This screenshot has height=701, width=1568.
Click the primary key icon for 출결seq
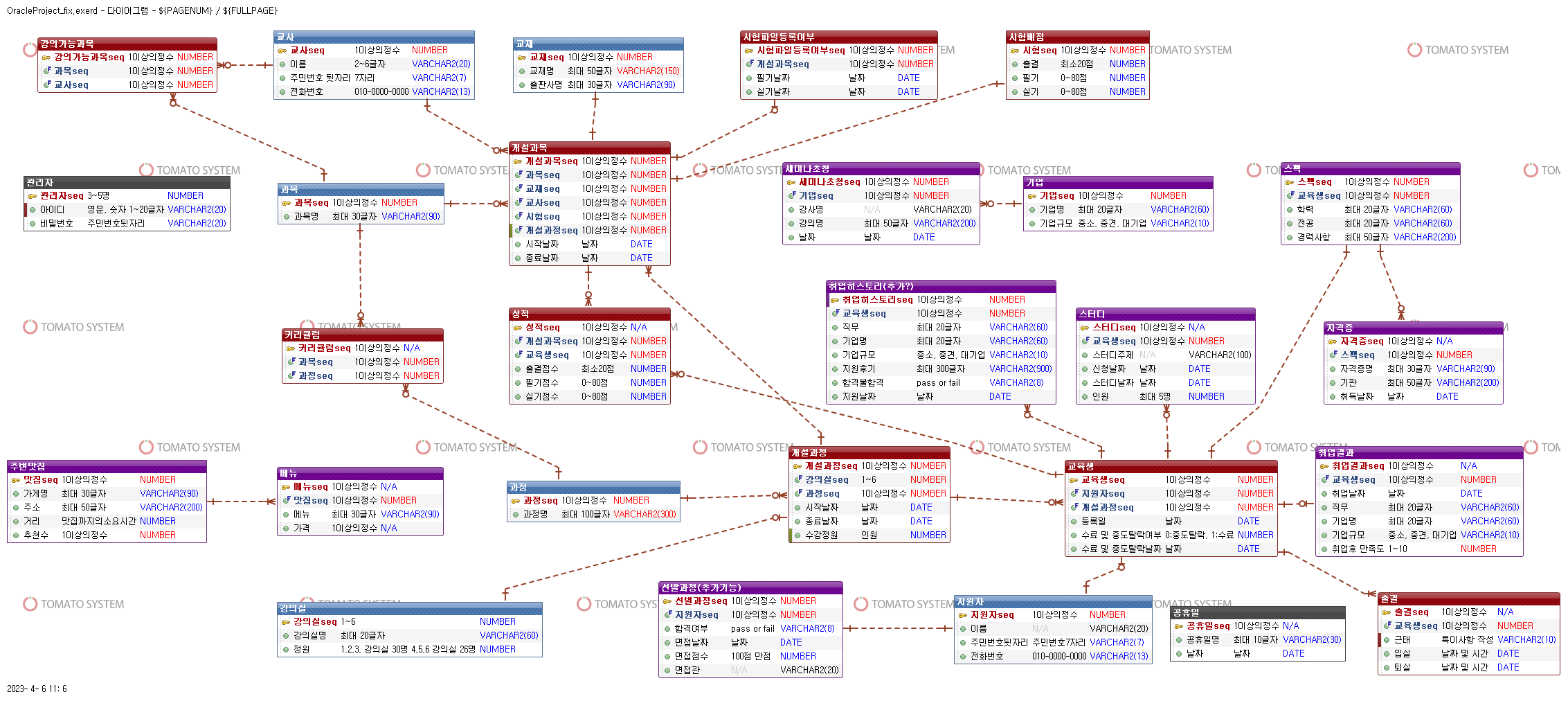pos(1387,612)
